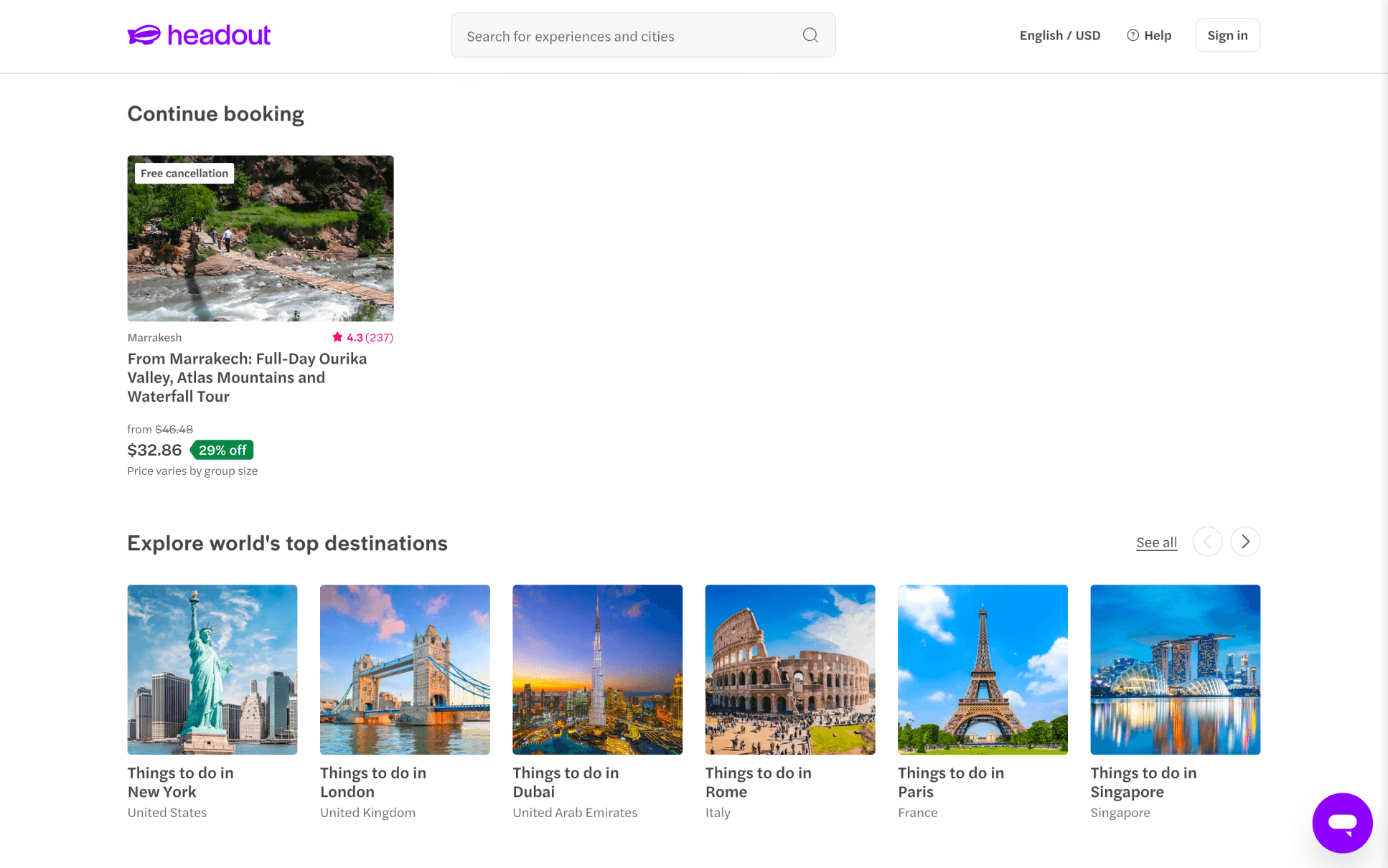Open the English / USD language selector
The image size is (1388, 868).
point(1059,35)
